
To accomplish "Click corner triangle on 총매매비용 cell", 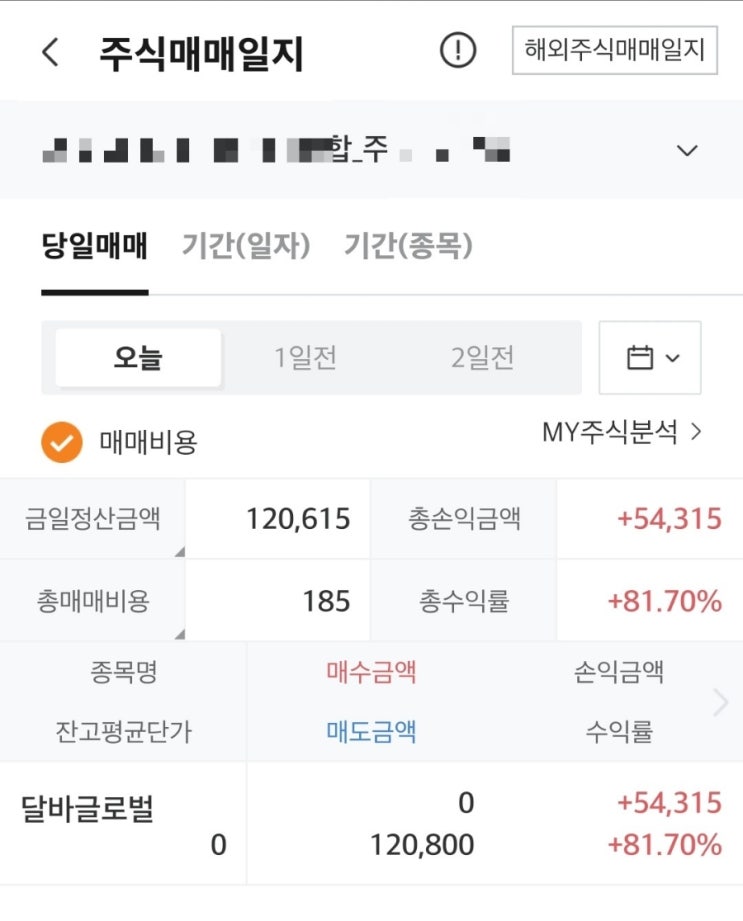I will click(x=179, y=634).
